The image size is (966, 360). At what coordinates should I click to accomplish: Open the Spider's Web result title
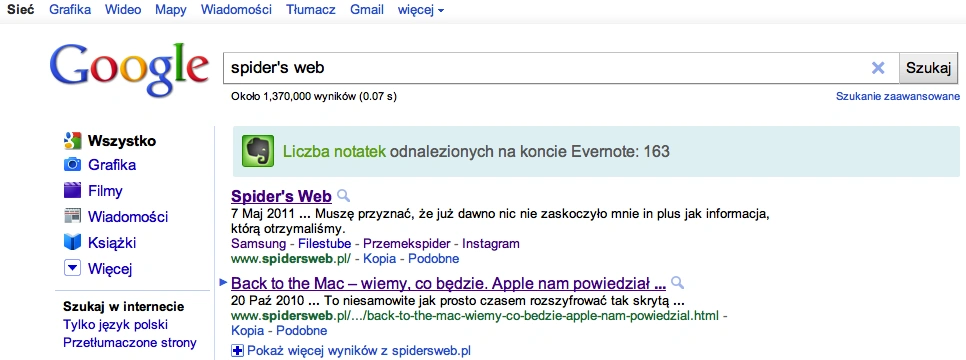tap(282, 196)
